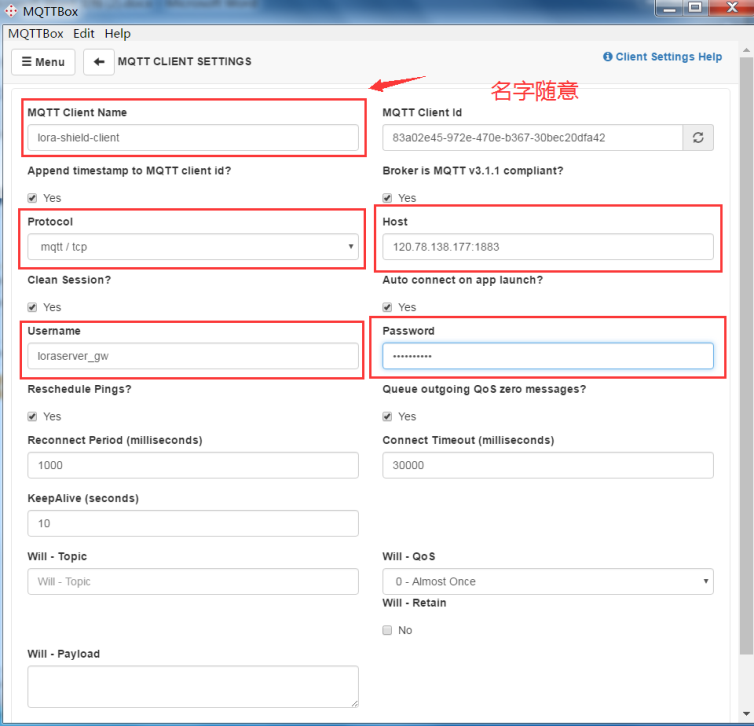Screen dimensions: 754x726
Task: Close the MQTTBox window
Action: [731, 7]
